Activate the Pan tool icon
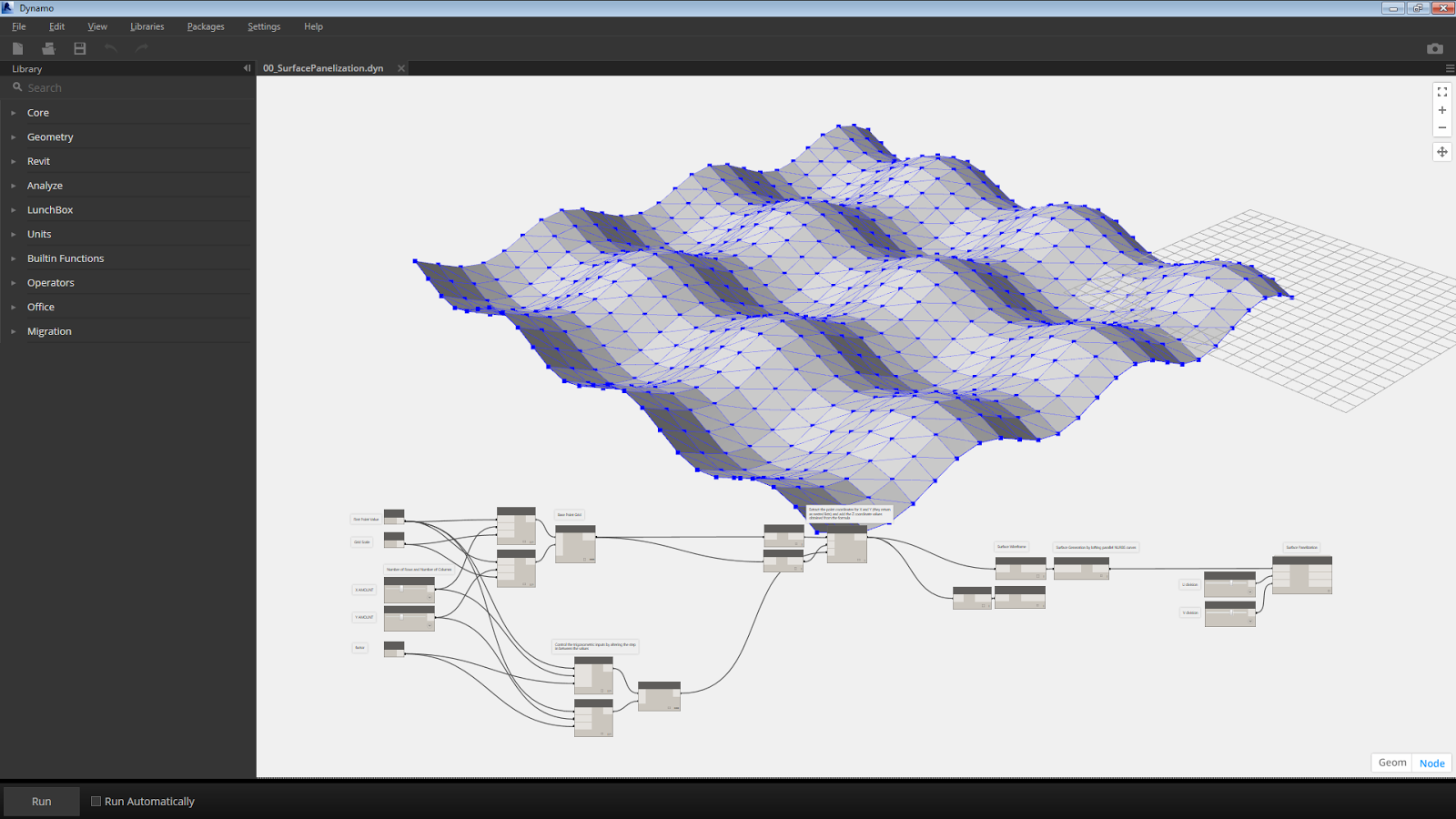 [1442, 152]
